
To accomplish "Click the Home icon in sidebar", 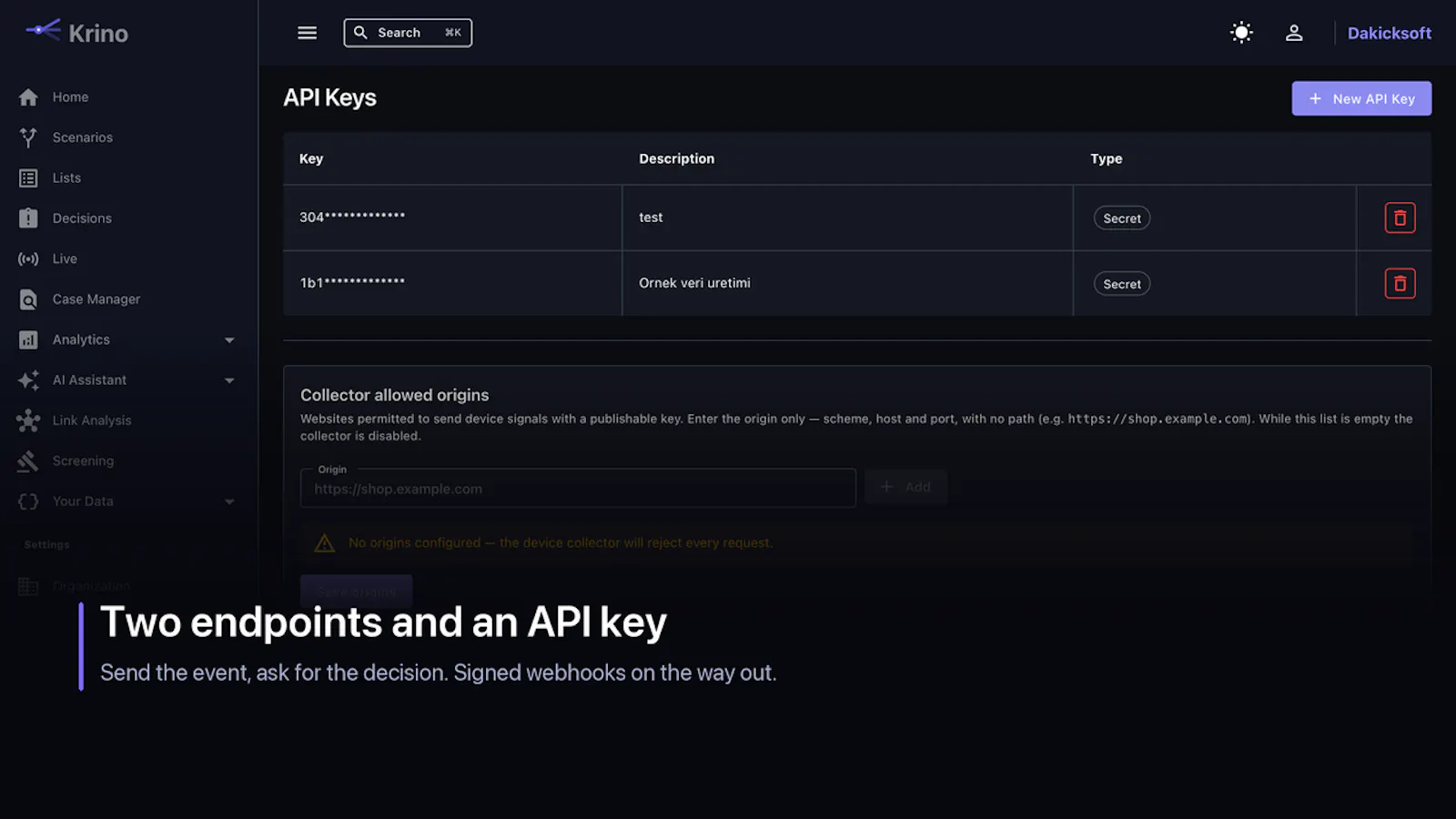I will [x=28, y=97].
